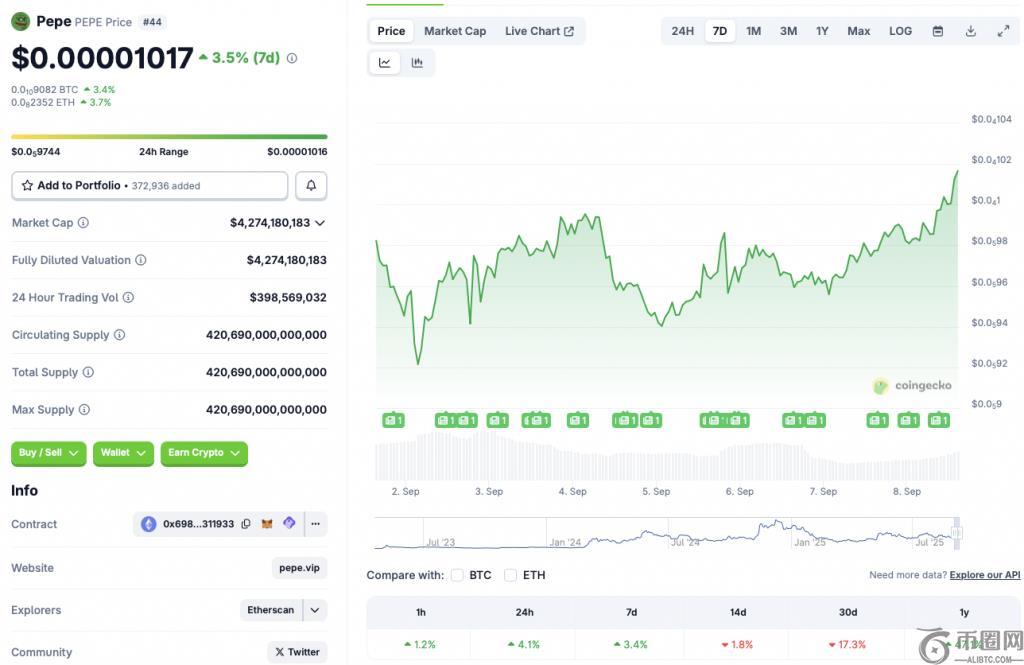Click Market Cap info icon

tap(83, 223)
